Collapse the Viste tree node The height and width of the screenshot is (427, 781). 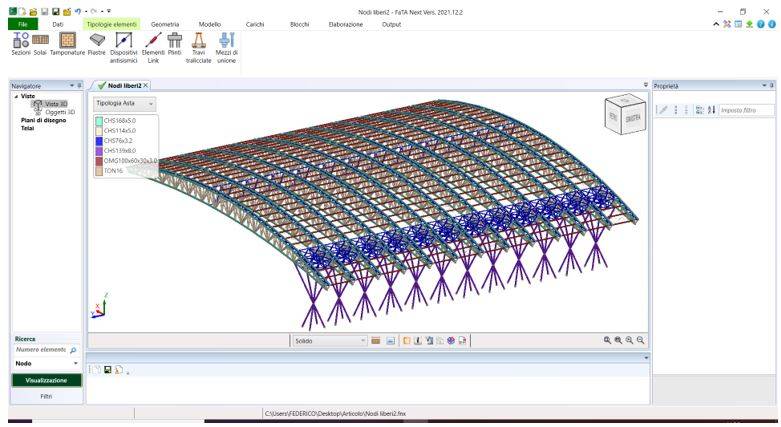[x=16, y=96]
